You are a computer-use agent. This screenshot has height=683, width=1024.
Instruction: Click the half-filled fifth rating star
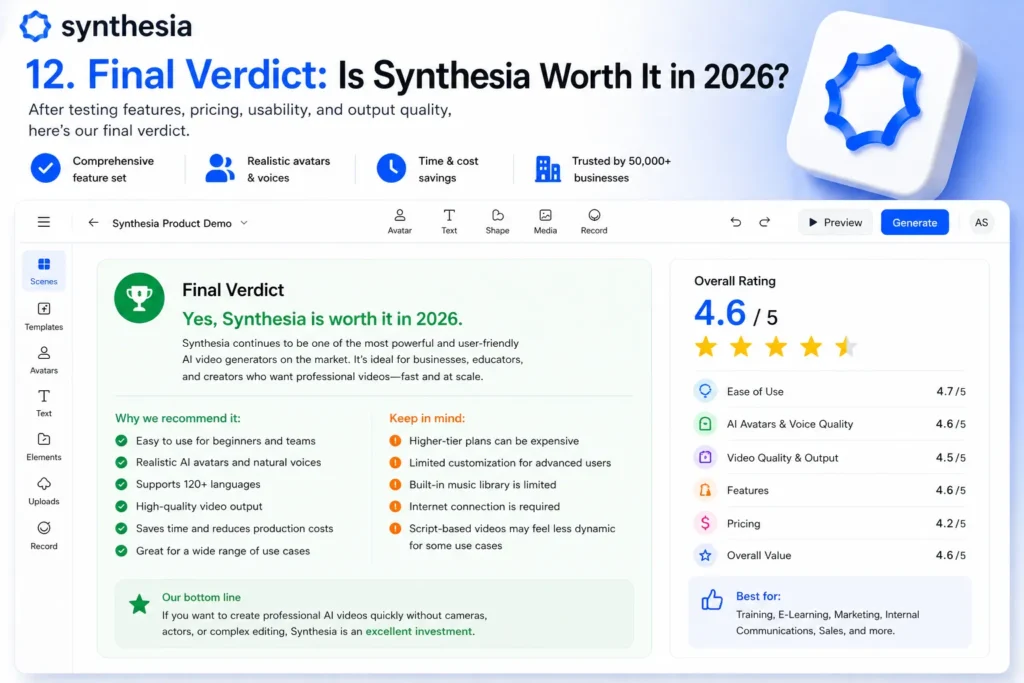[846, 347]
